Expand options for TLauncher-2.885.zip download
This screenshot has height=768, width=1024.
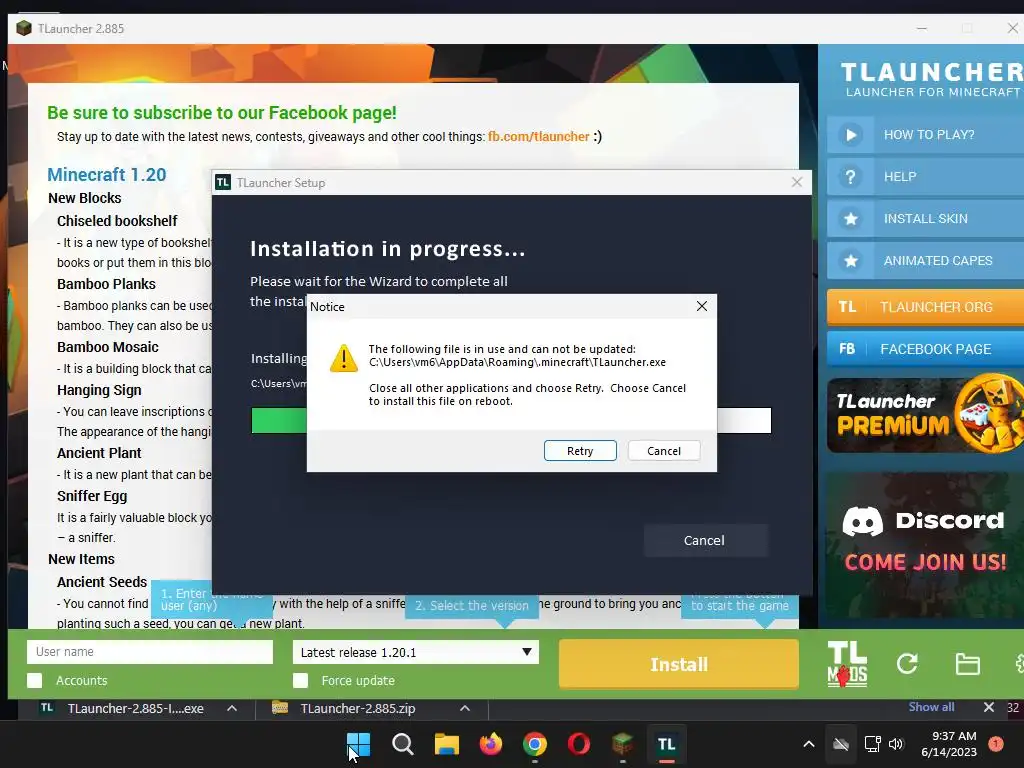pos(465,709)
